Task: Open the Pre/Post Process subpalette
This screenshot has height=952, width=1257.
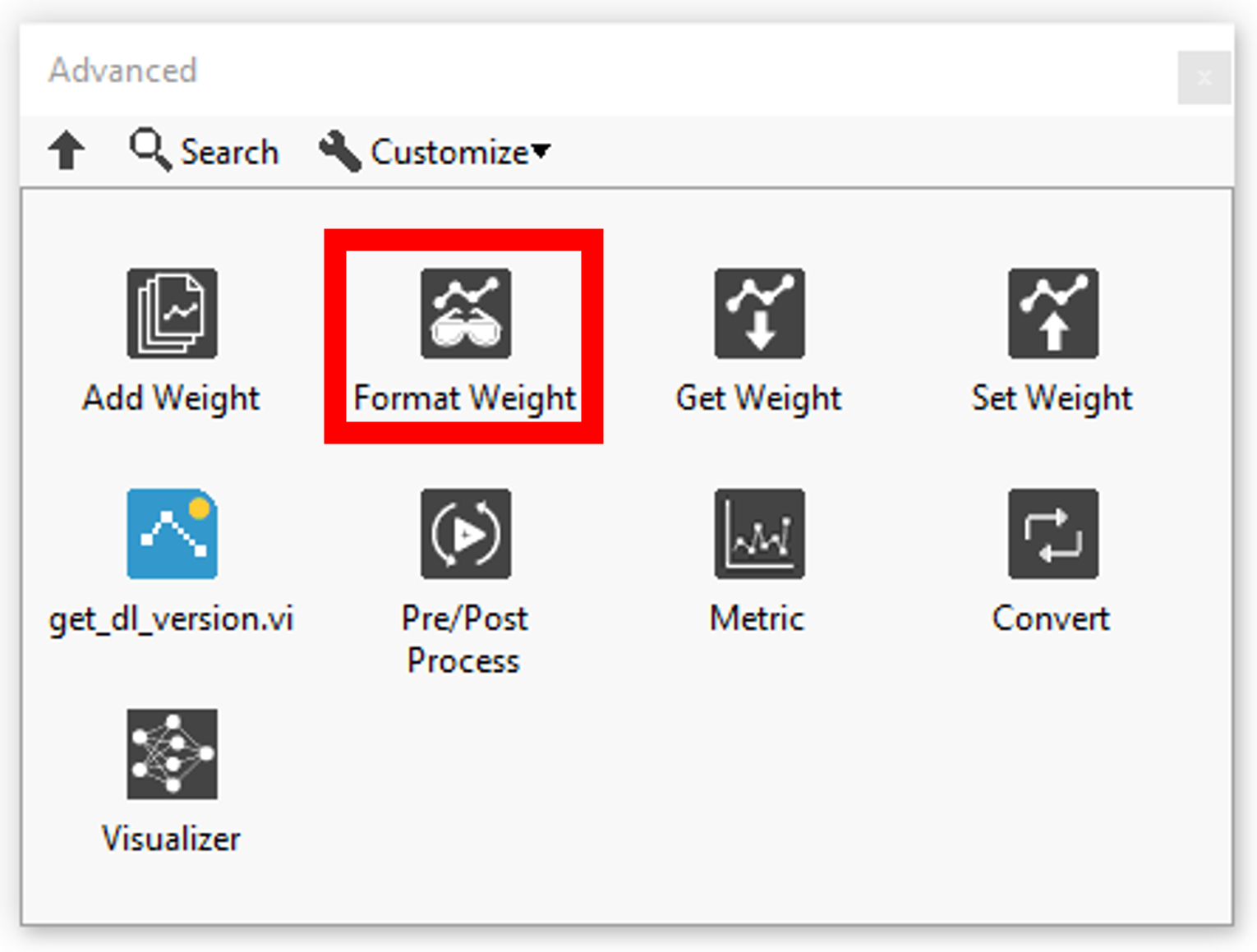Action: (x=466, y=534)
